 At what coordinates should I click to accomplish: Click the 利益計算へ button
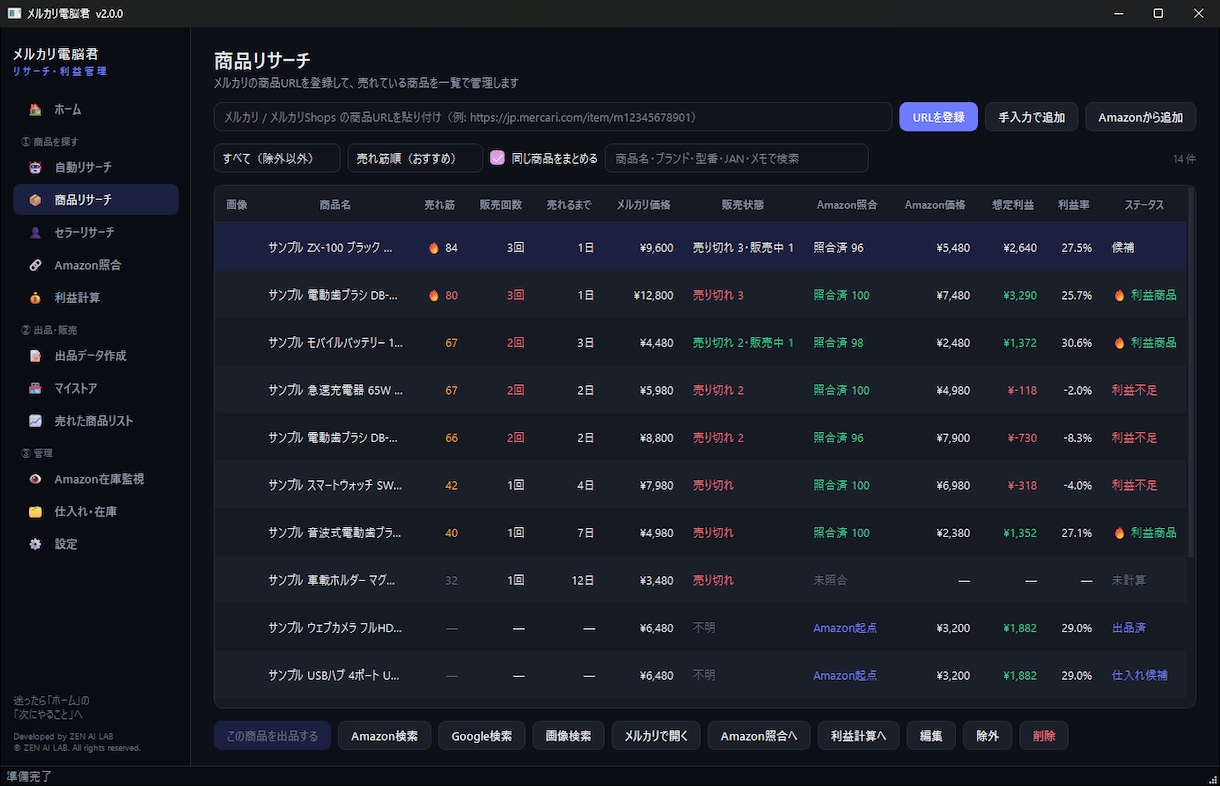point(858,736)
